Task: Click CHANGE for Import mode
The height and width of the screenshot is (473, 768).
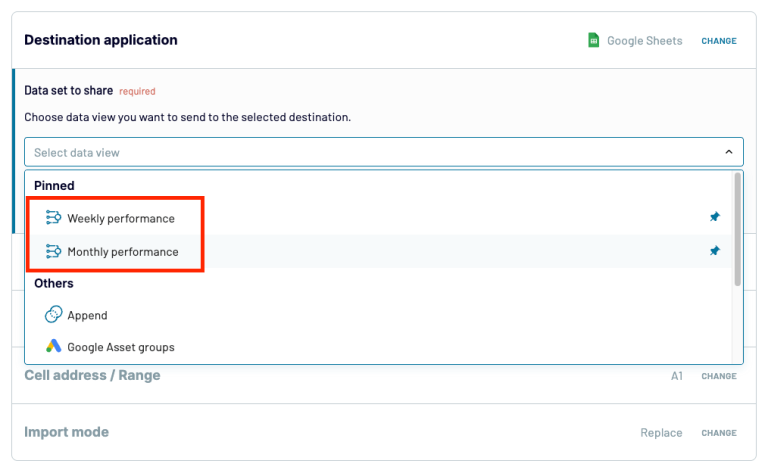Action: (x=719, y=433)
